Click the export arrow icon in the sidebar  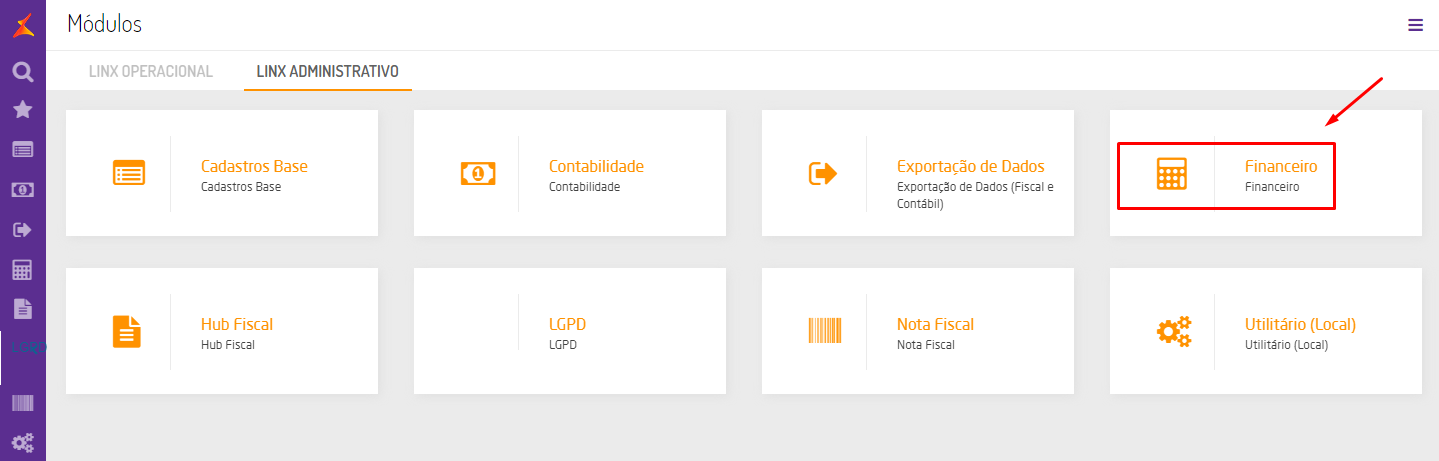click(22, 230)
